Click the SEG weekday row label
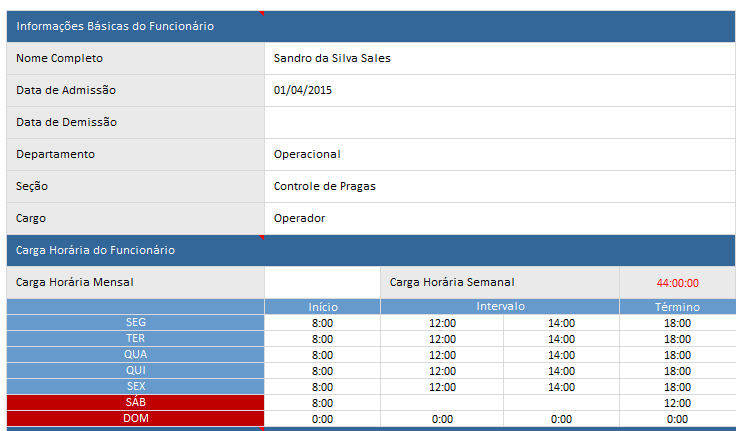 [x=135, y=323]
